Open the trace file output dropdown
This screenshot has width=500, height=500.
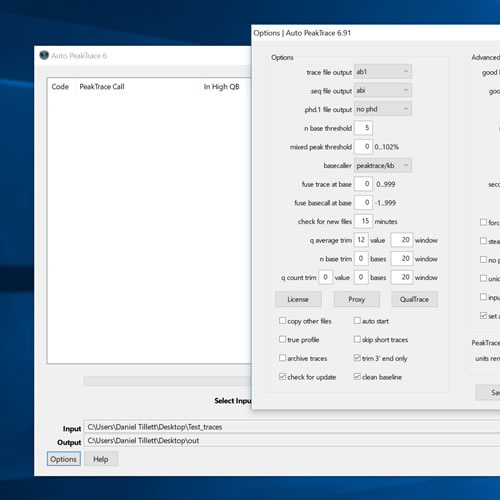383,72
